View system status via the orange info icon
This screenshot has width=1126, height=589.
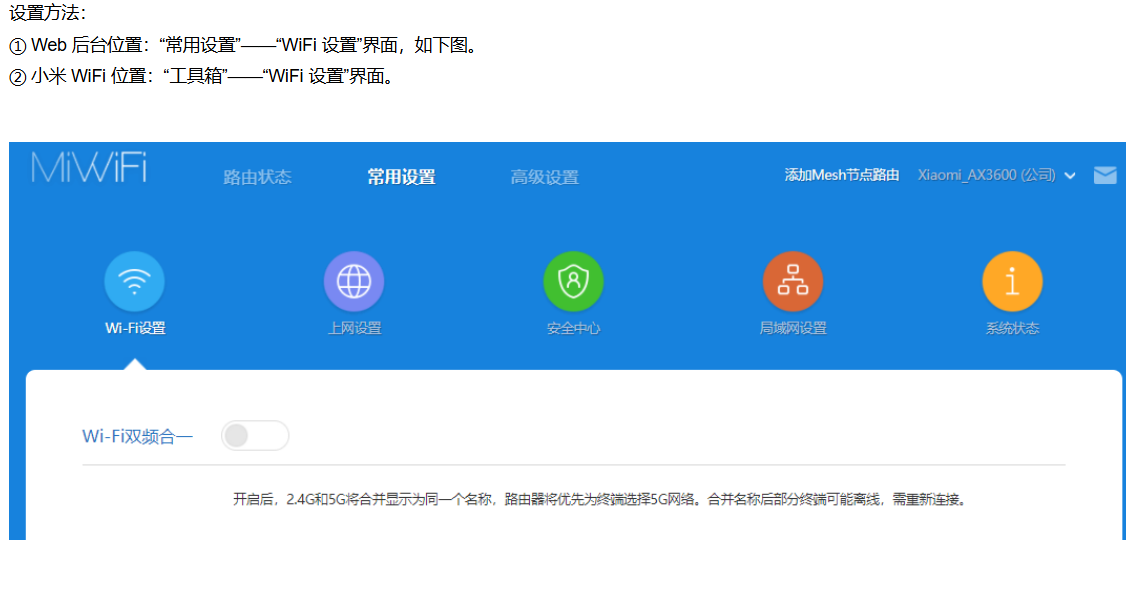pyautogui.click(x=1012, y=279)
